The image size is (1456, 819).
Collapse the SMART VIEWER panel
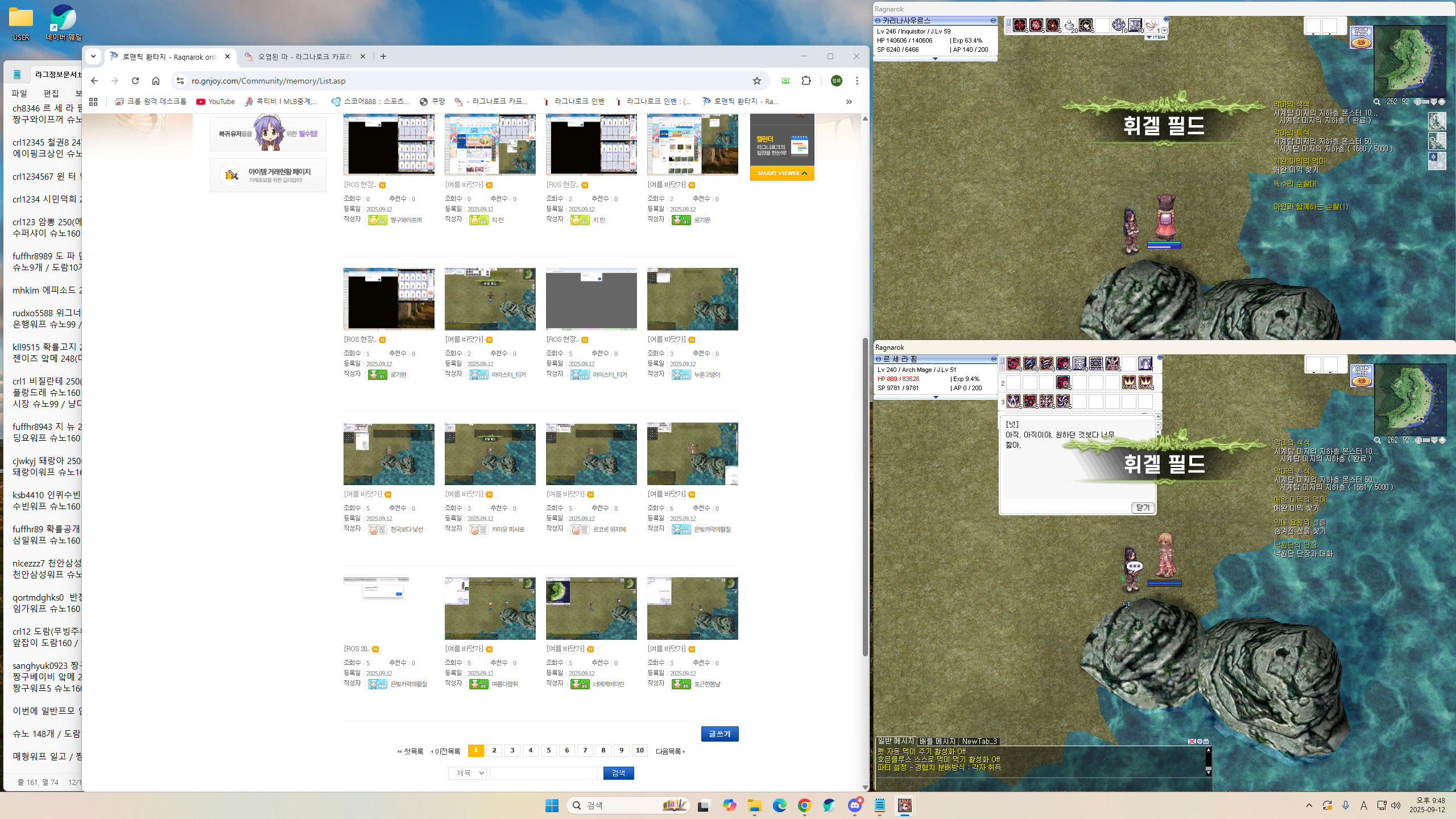pyautogui.click(x=782, y=173)
